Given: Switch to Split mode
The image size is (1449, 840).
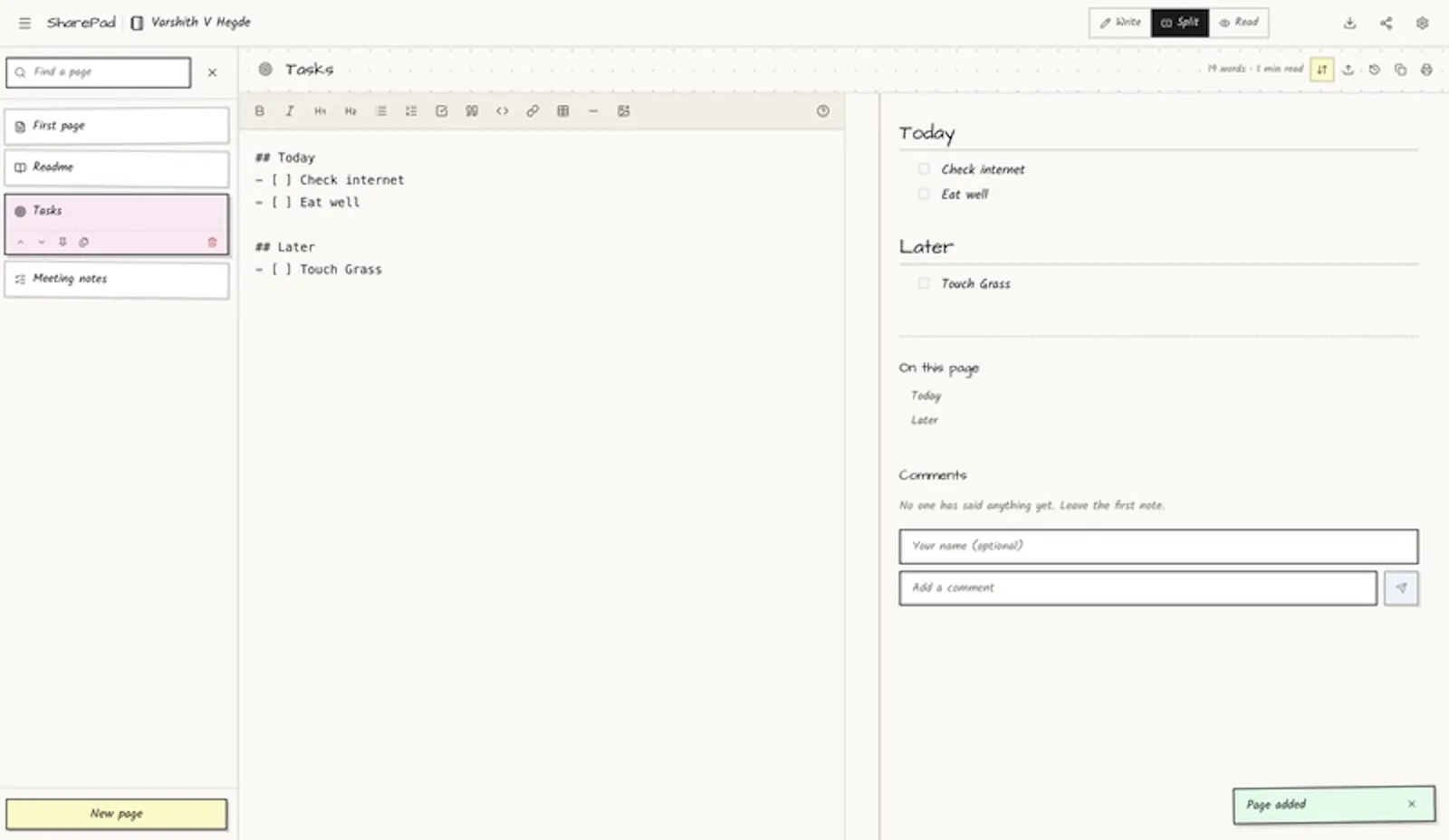Looking at the screenshot, I should (x=1180, y=23).
